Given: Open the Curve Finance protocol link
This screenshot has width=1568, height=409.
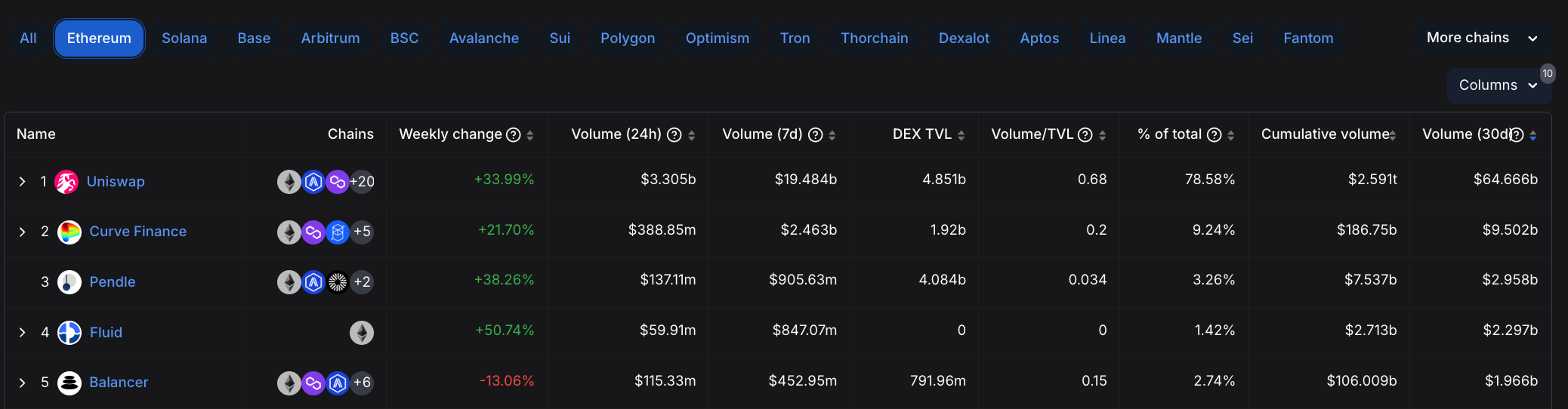Looking at the screenshot, I should tap(137, 232).
